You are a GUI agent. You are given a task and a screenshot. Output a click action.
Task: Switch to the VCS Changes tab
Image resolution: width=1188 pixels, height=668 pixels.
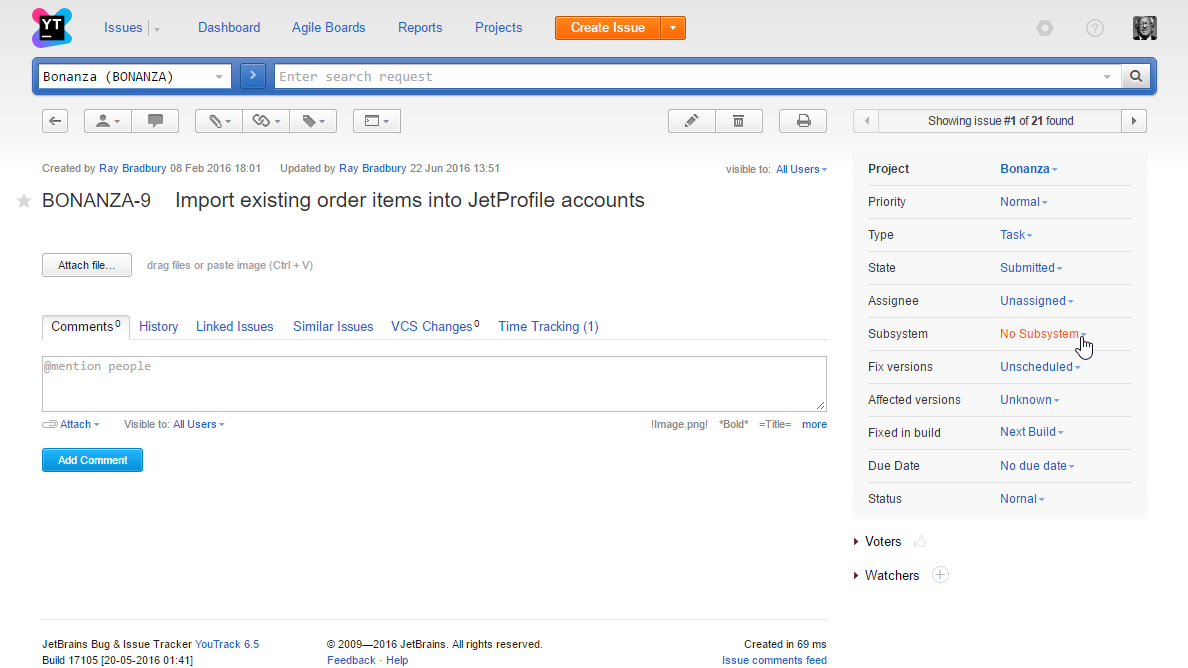tap(435, 327)
